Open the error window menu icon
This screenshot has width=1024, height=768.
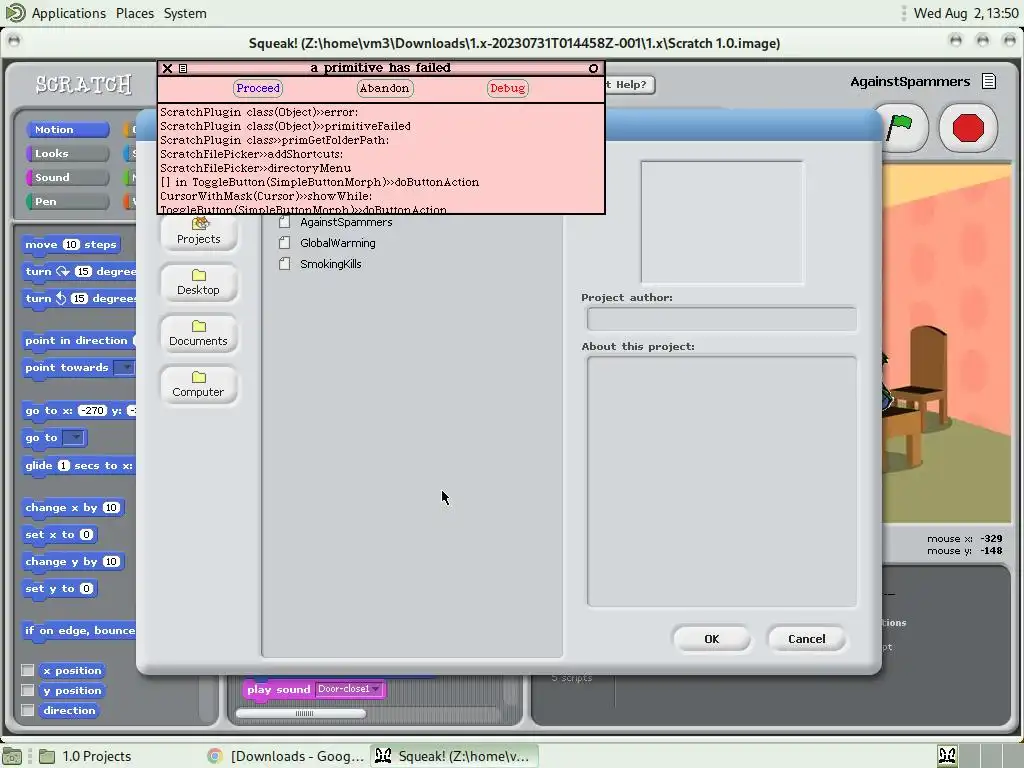click(183, 68)
